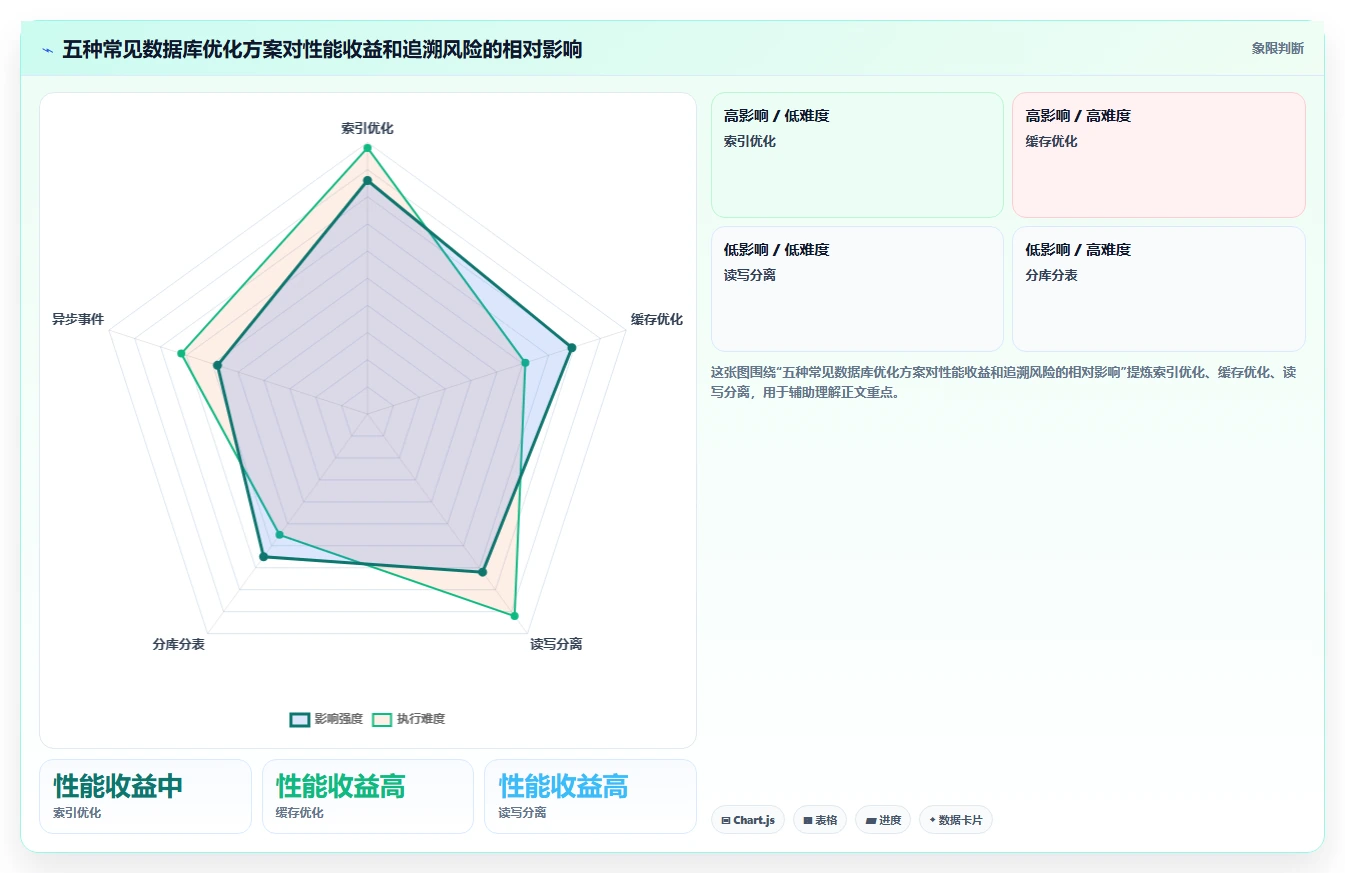1345x873 pixels.
Task: Click 分库分表 inside 低影响 / 高难度 card
Action: [1052, 275]
